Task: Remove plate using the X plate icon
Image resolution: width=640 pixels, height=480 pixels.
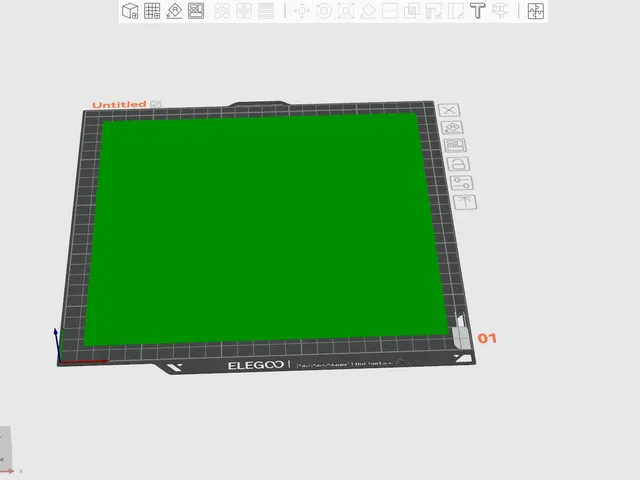Action: [x=449, y=110]
